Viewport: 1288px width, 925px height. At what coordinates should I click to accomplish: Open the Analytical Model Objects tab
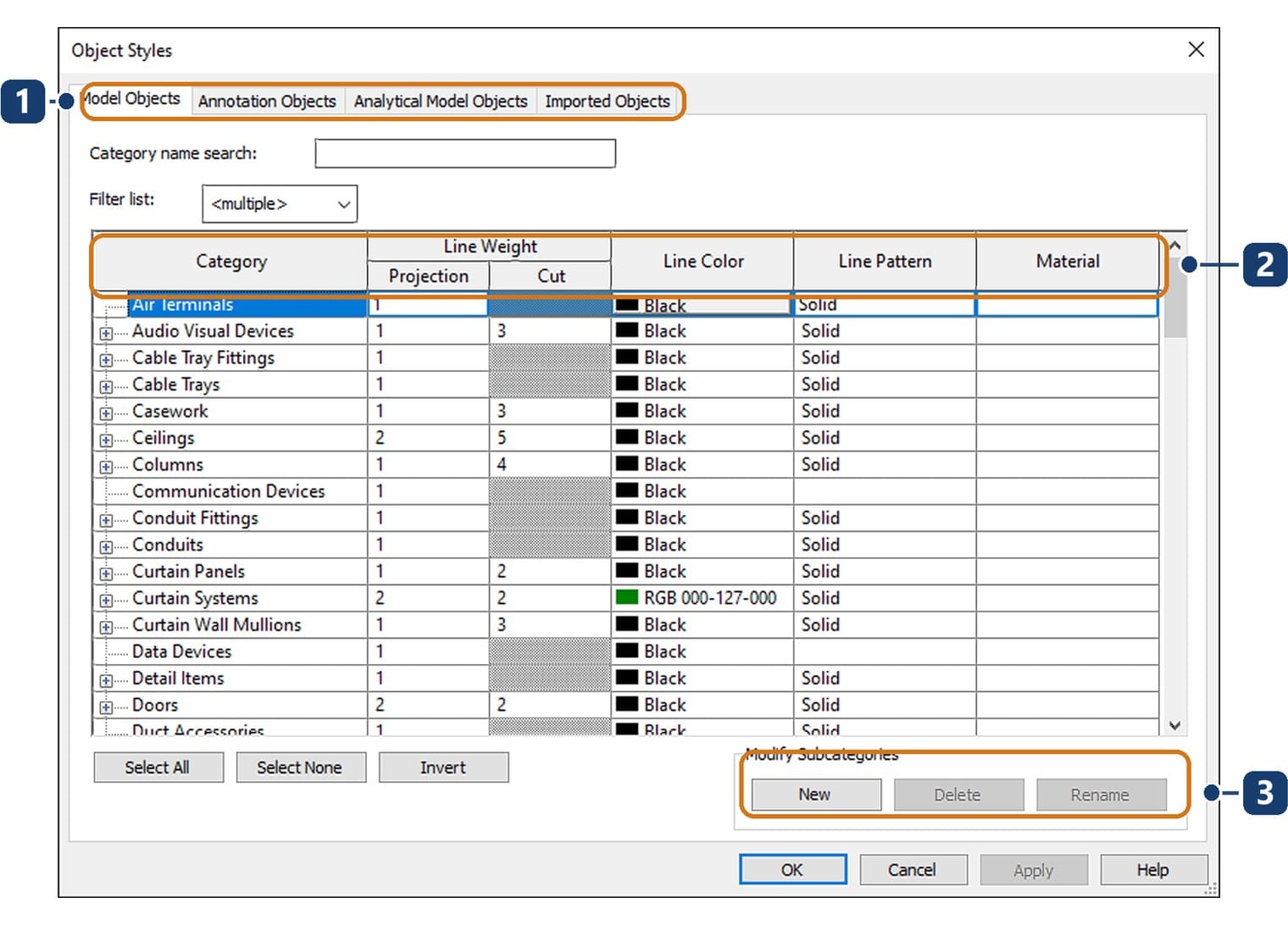[x=440, y=101]
